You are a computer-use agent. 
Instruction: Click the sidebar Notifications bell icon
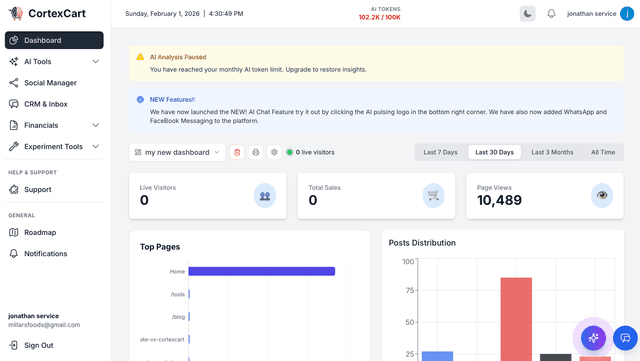[13, 254]
